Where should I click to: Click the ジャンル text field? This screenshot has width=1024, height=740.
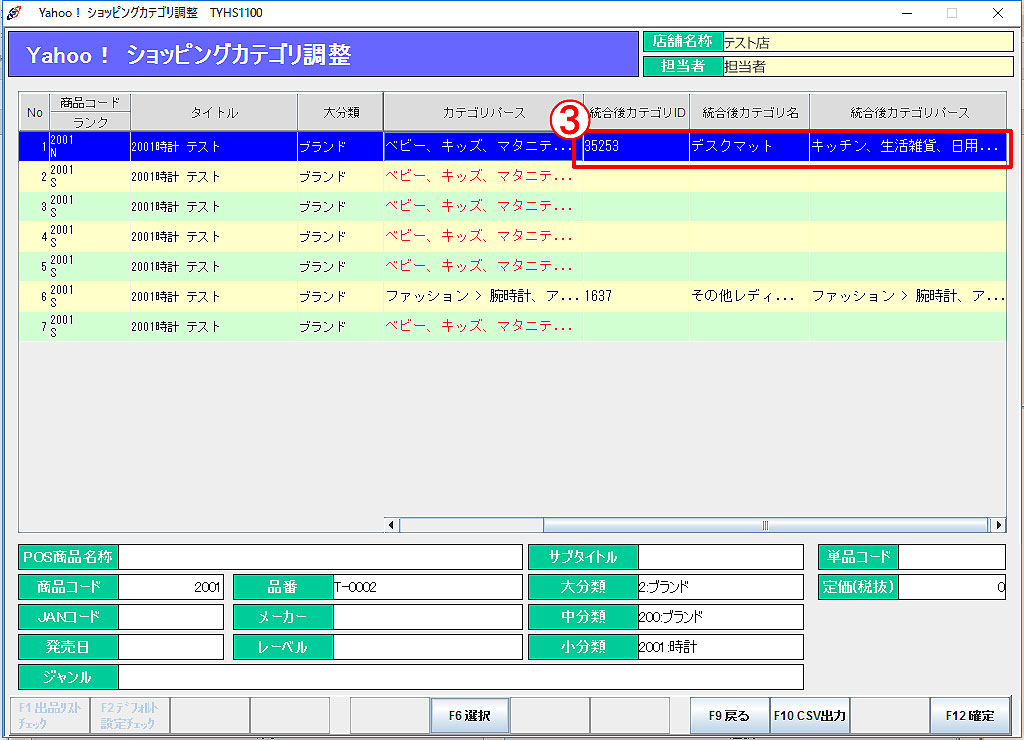tap(460, 677)
